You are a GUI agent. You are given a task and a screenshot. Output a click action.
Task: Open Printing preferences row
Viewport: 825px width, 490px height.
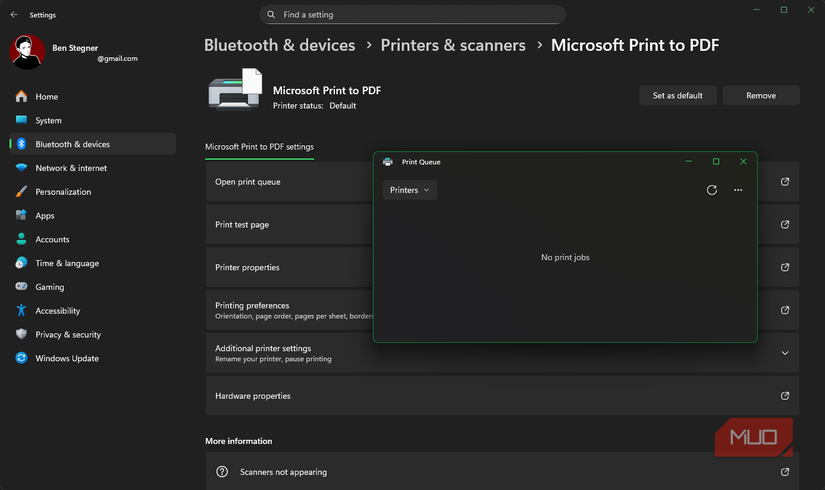pos(502,310)
